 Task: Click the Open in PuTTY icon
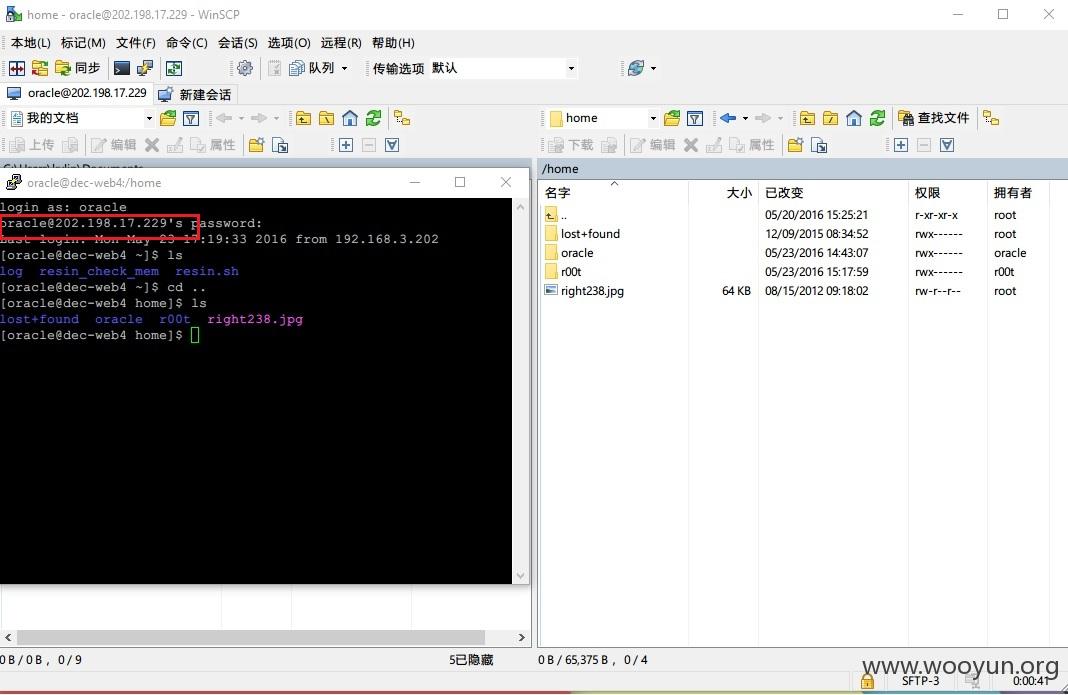tap(145, 68)
